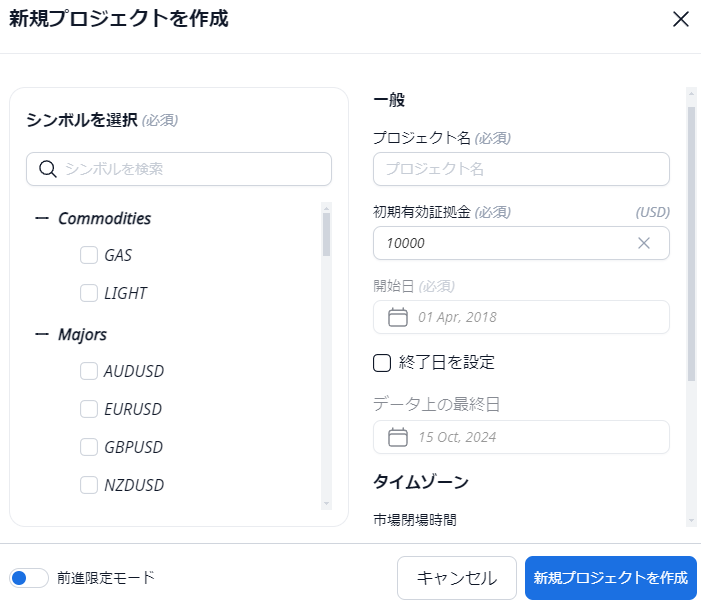Click the キャンセル button
Image resolution: width=701 pixels, height=607 pixels.
click(456, 578)
